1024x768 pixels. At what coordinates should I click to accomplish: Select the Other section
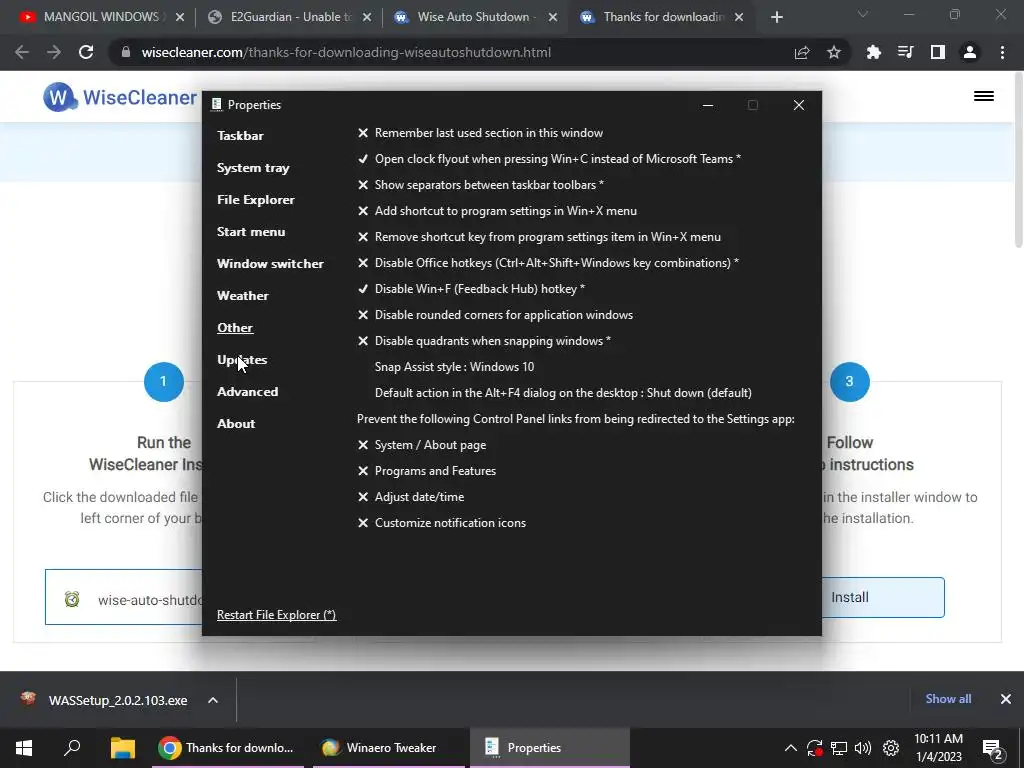point(235,328)
